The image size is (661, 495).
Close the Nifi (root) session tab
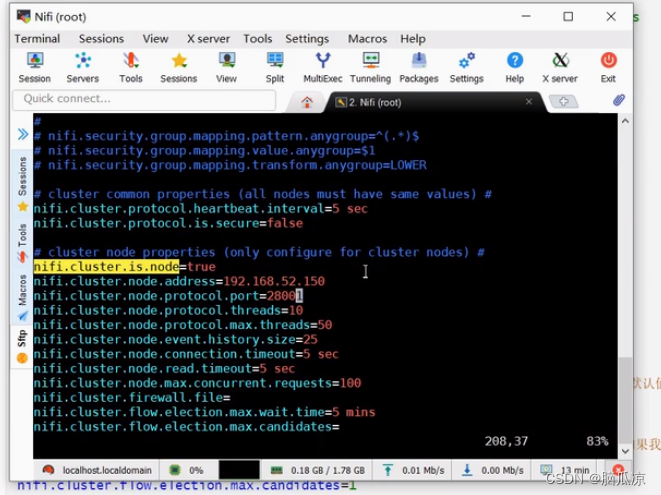click(529, 102)
